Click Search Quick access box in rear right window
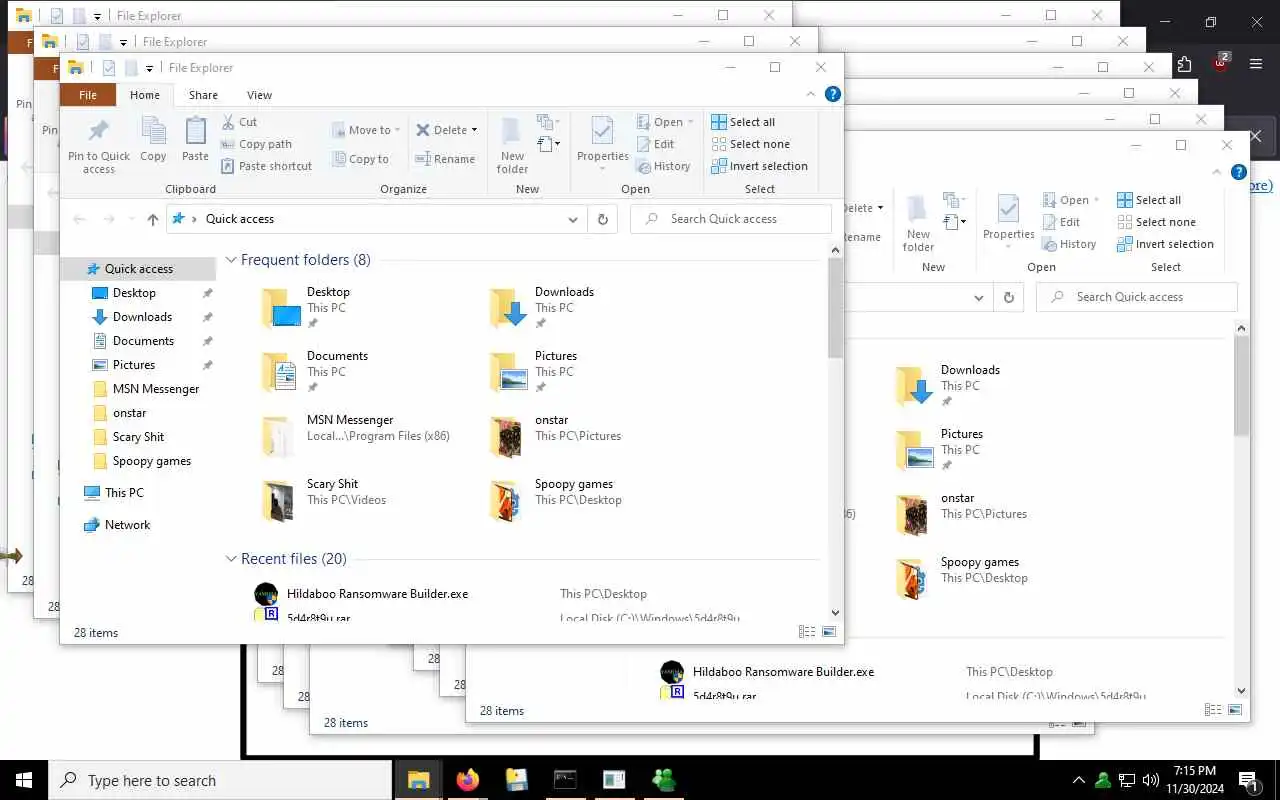 [1137, 297]
